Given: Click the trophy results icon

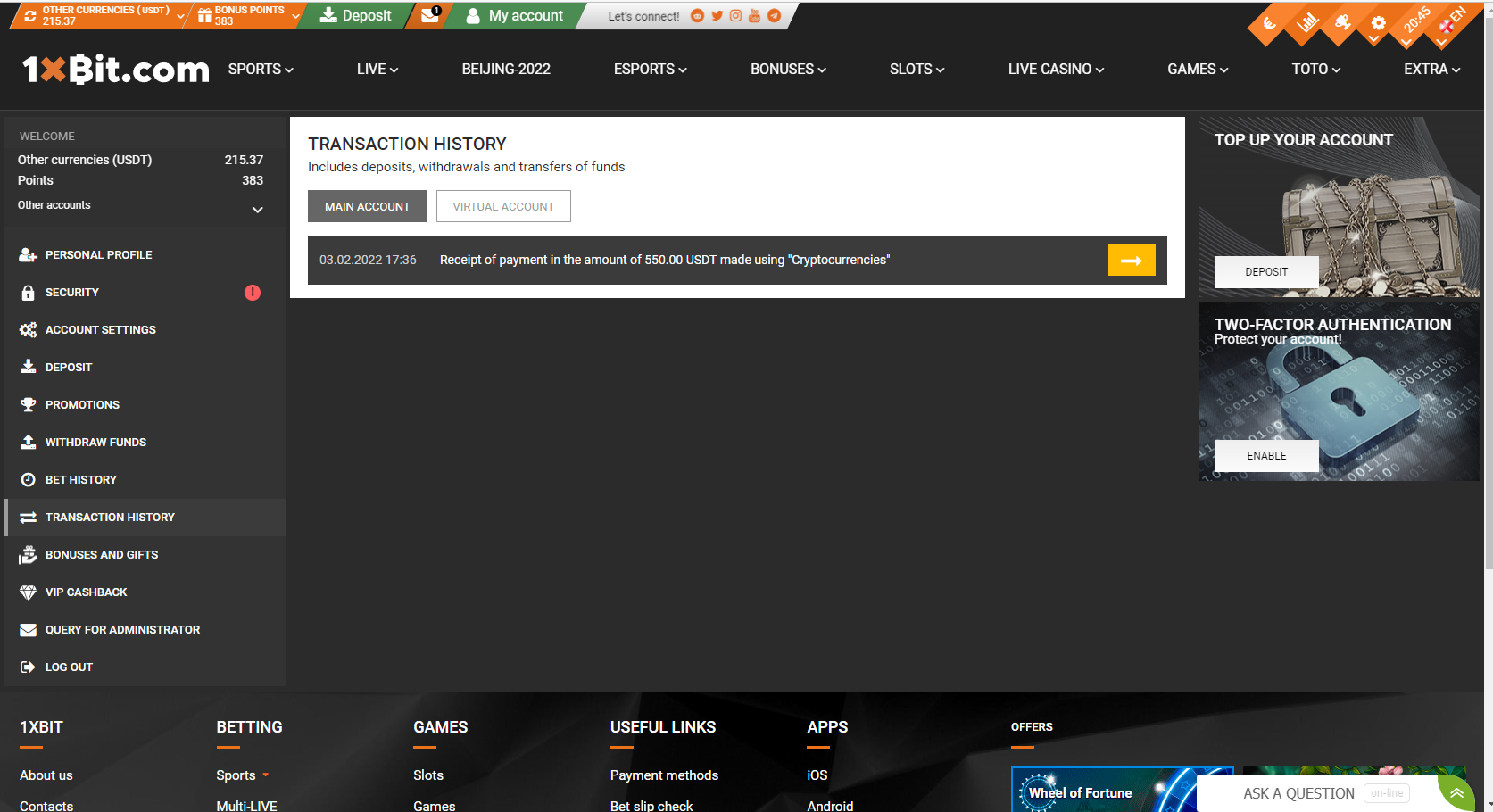Looking at the screenshot, I should tap(1343, 24).
